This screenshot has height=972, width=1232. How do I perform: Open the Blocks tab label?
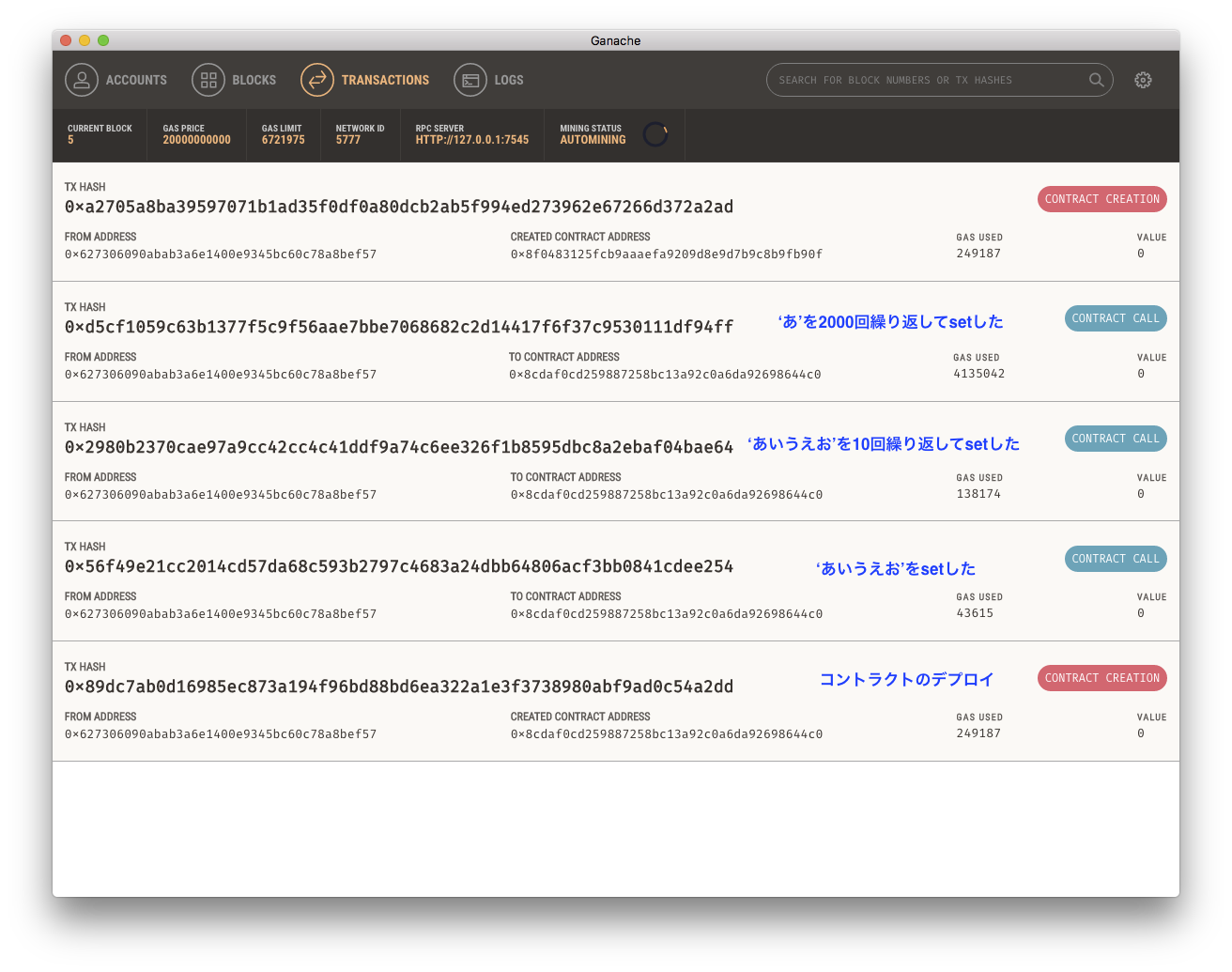point(254,80)
